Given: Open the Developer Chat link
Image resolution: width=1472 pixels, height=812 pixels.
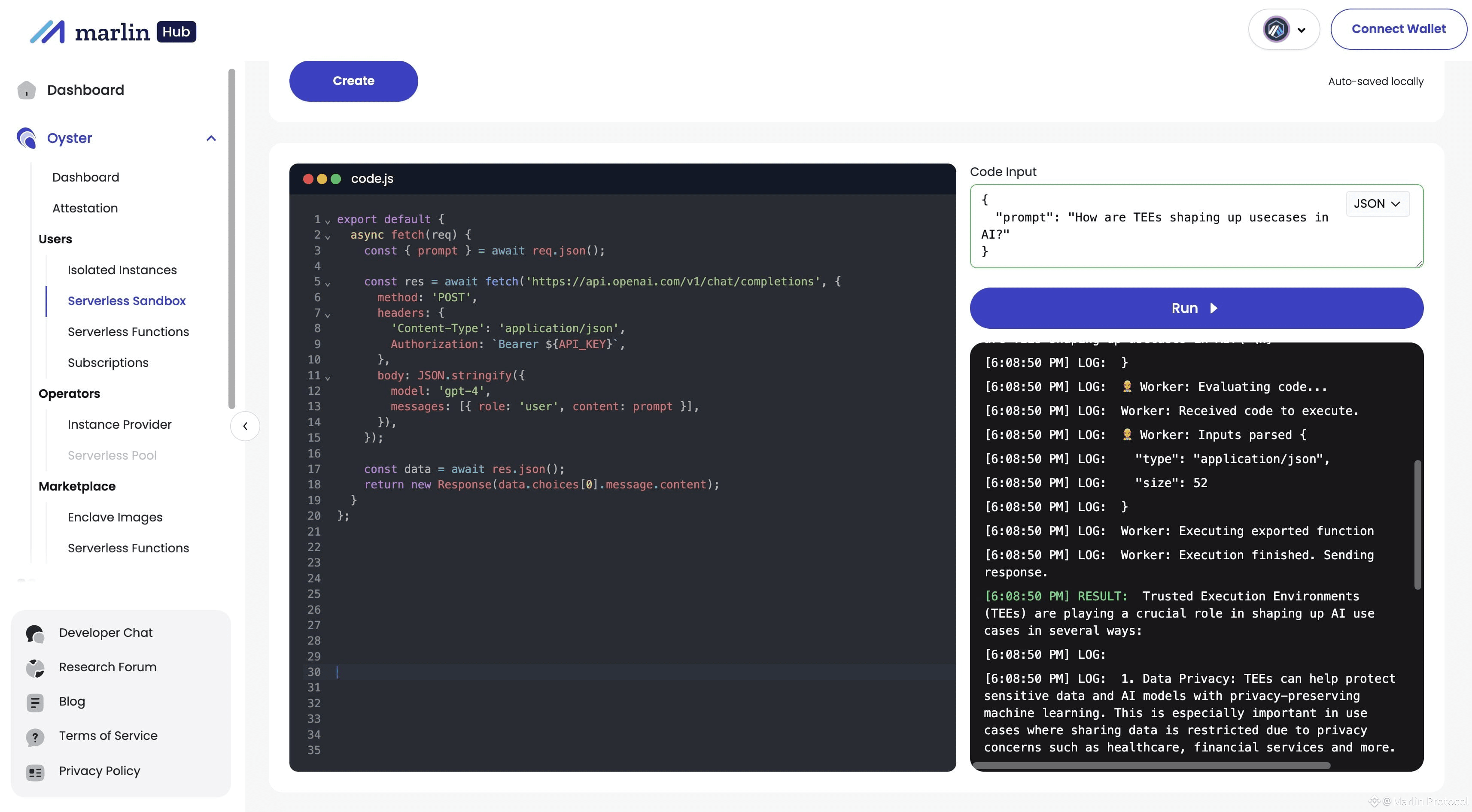Looking at the screenshot, I should [106, 633].
